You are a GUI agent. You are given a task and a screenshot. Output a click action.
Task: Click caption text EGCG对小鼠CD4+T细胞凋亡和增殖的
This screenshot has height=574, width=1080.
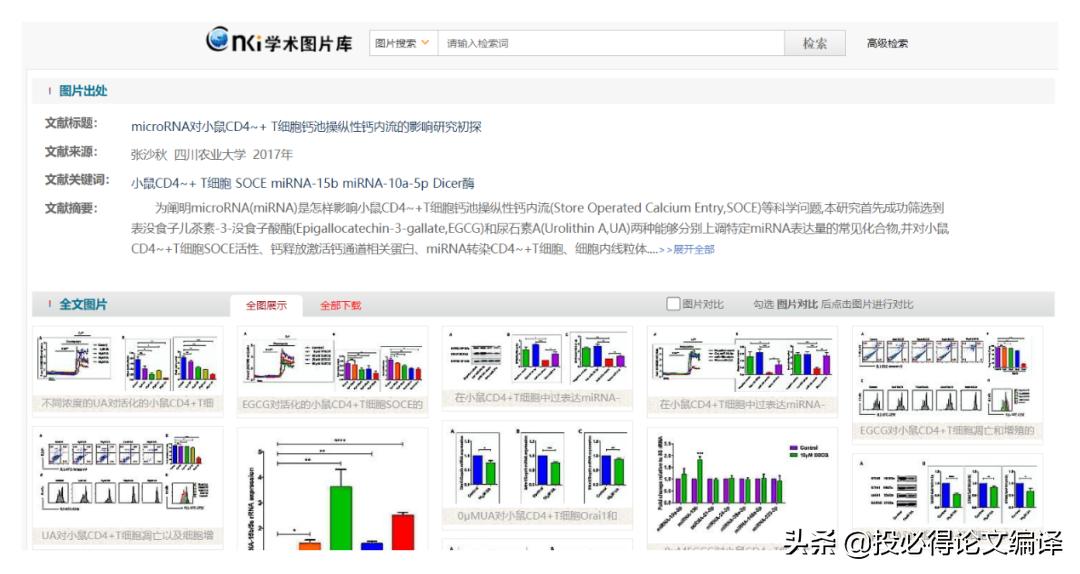point(947,431)
